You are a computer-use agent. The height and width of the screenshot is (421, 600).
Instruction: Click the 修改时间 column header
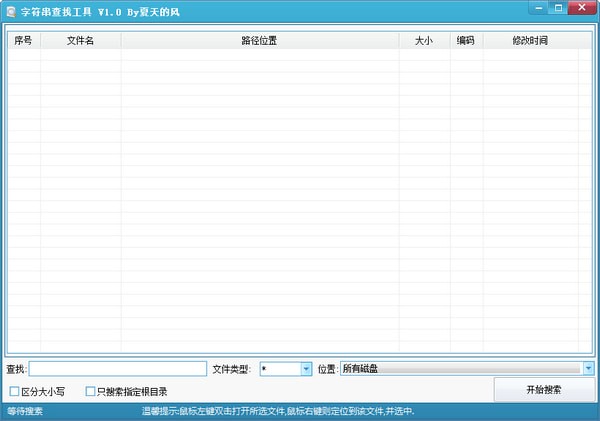[531, 41]
